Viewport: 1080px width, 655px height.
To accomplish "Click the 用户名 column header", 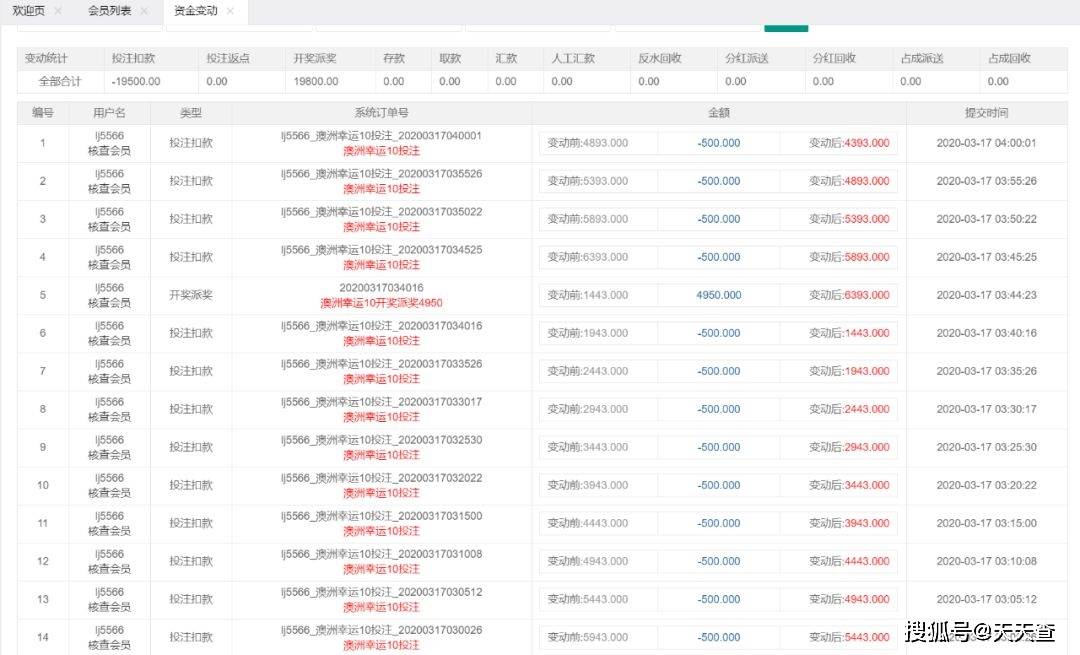I will [x=110, y=112].
